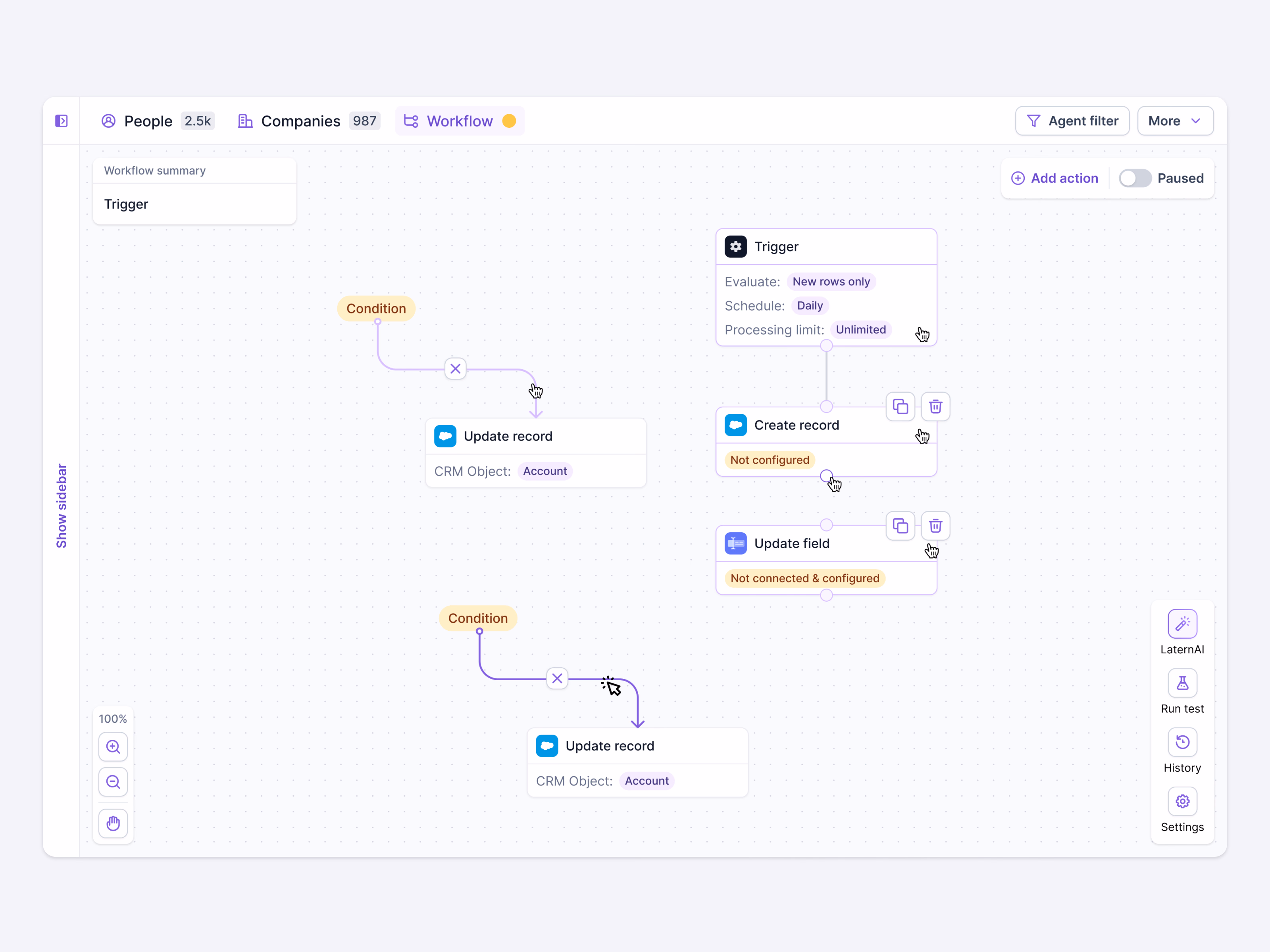The image size is (1270, 952).
Task: Click the Account tag in upper Update record
Action: (x=545, y=471)
